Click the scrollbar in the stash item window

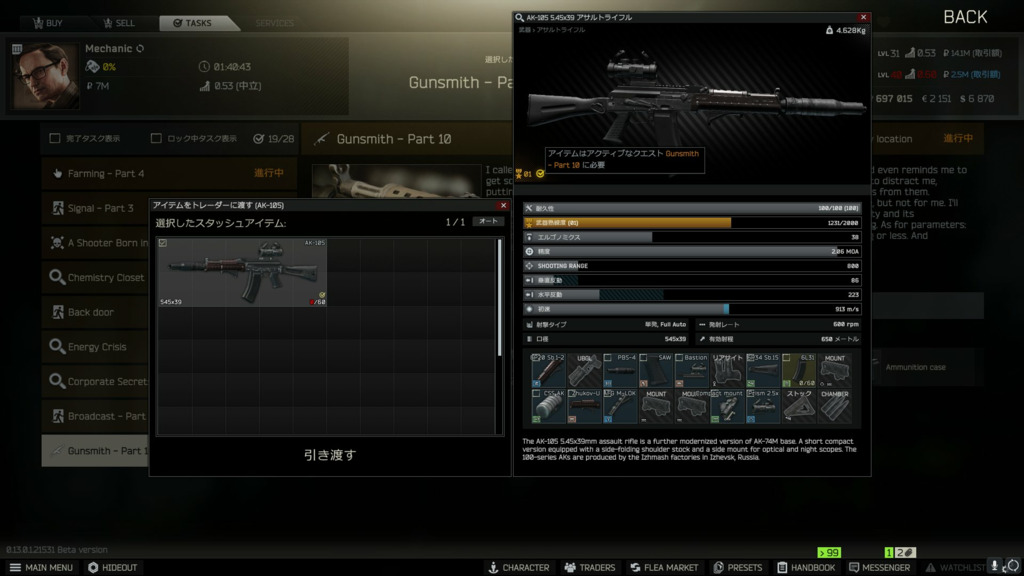500,298
